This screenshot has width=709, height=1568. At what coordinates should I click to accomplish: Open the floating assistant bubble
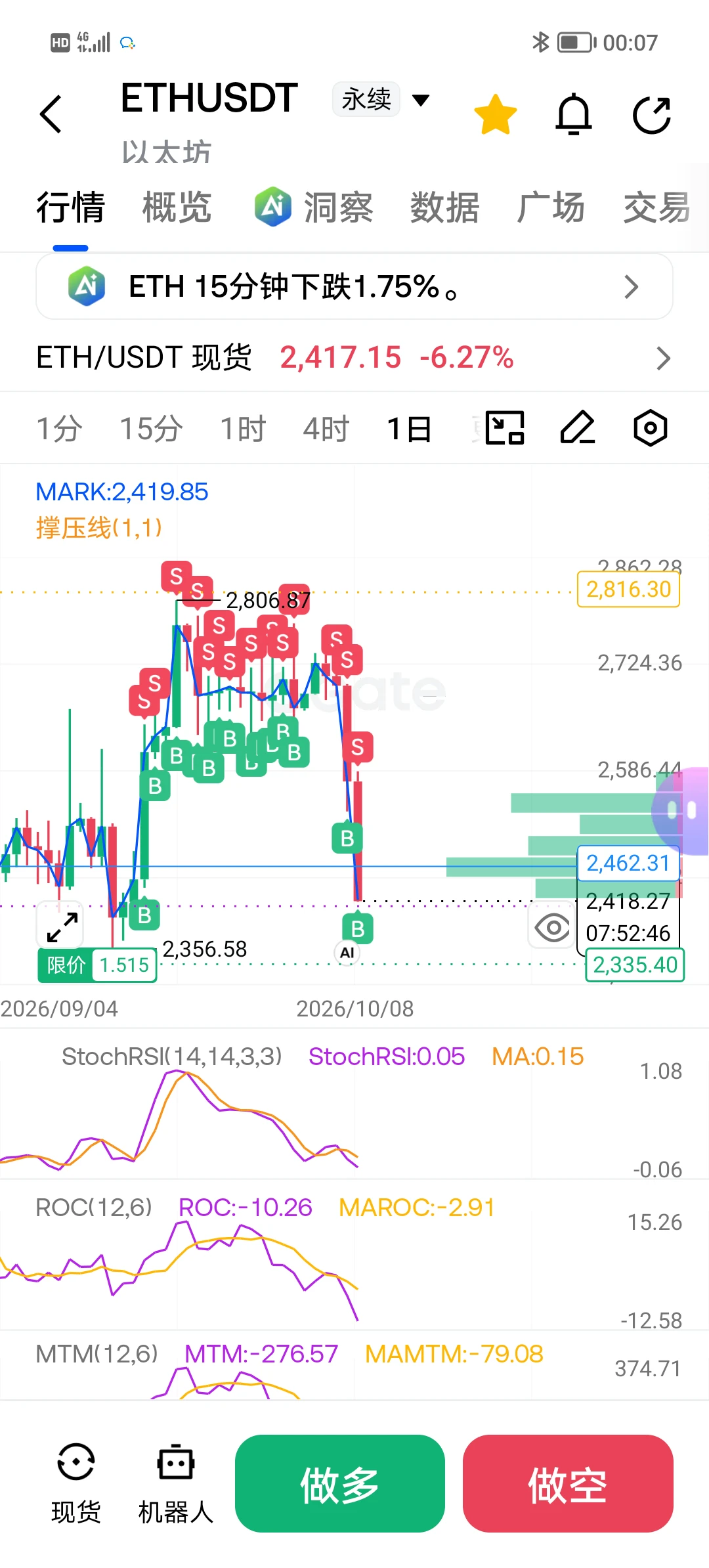[x=681, y=810]
